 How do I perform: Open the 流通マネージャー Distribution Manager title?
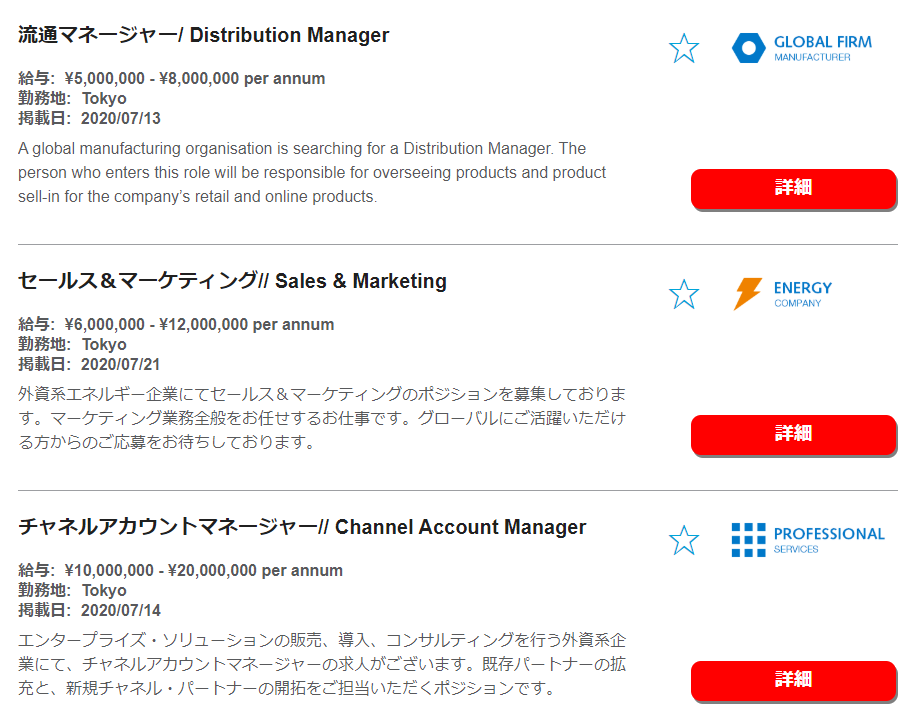[204, 35]
